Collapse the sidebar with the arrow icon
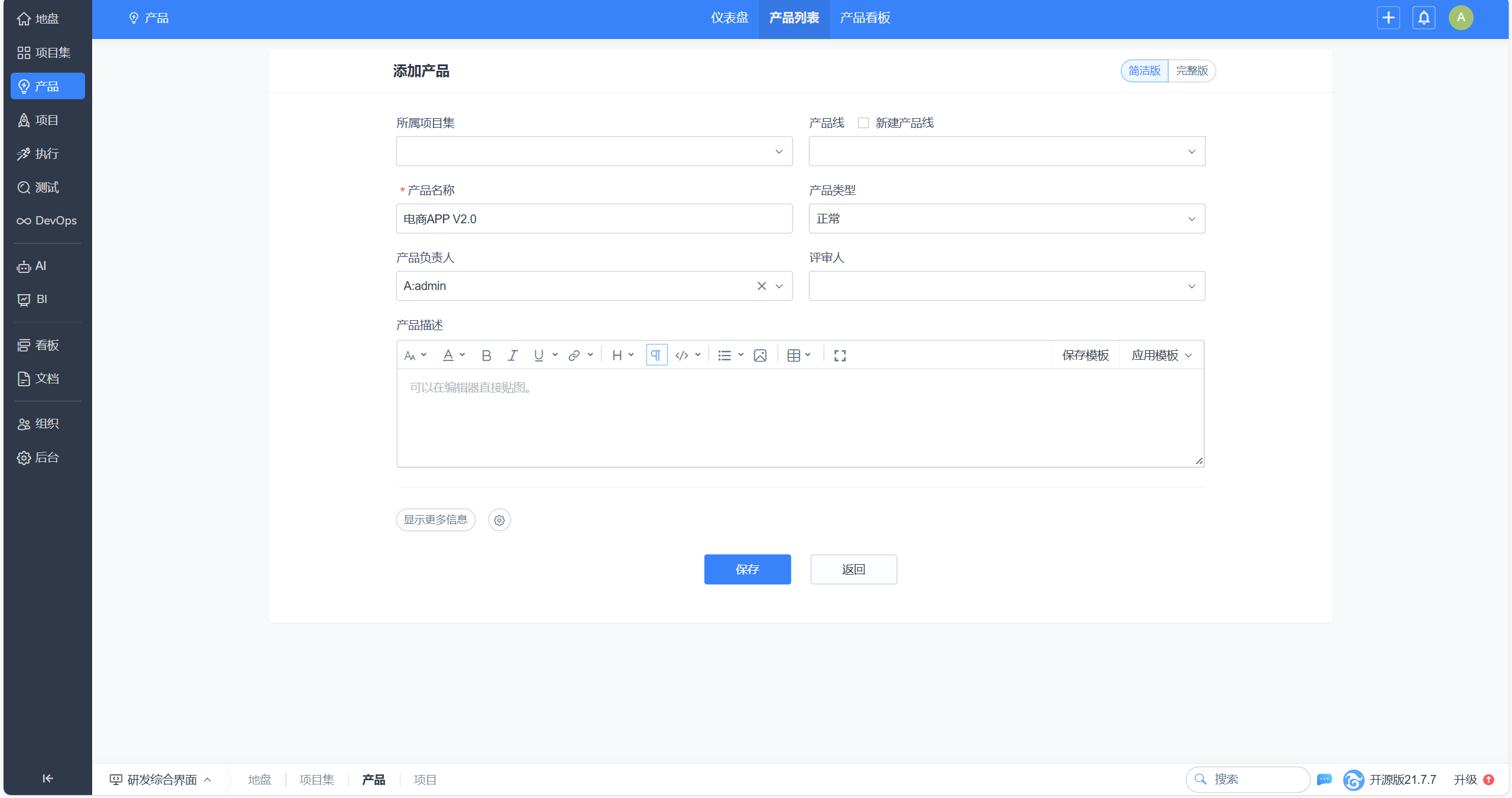This screenshot has width=1512, height=798. 48,779
